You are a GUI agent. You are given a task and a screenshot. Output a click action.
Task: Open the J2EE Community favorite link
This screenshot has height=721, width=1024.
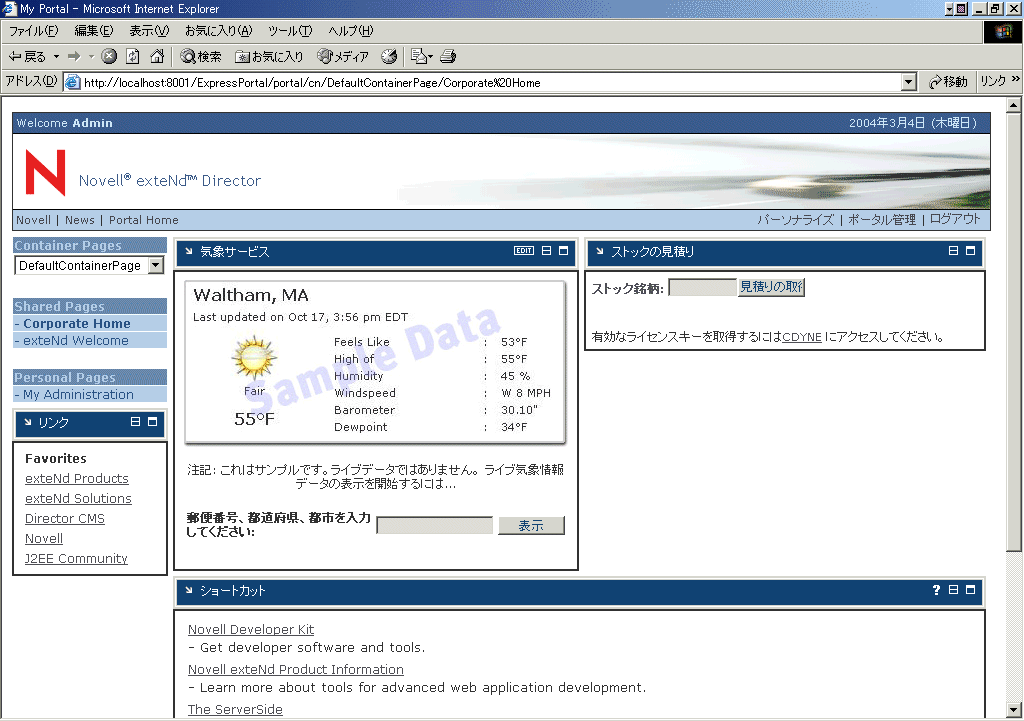coord(76,558)
